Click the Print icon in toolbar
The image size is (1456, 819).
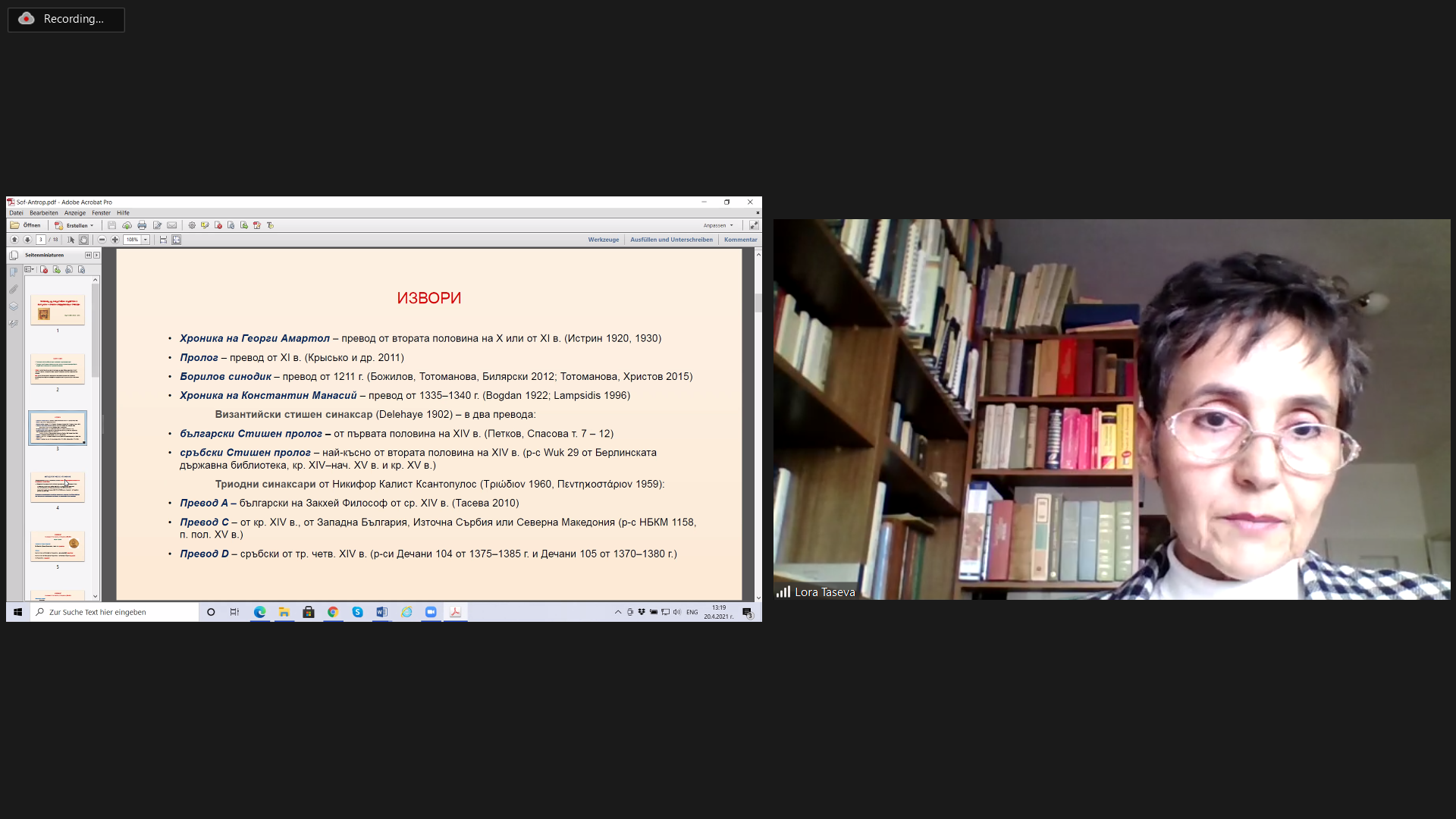(x=142, y=225)
